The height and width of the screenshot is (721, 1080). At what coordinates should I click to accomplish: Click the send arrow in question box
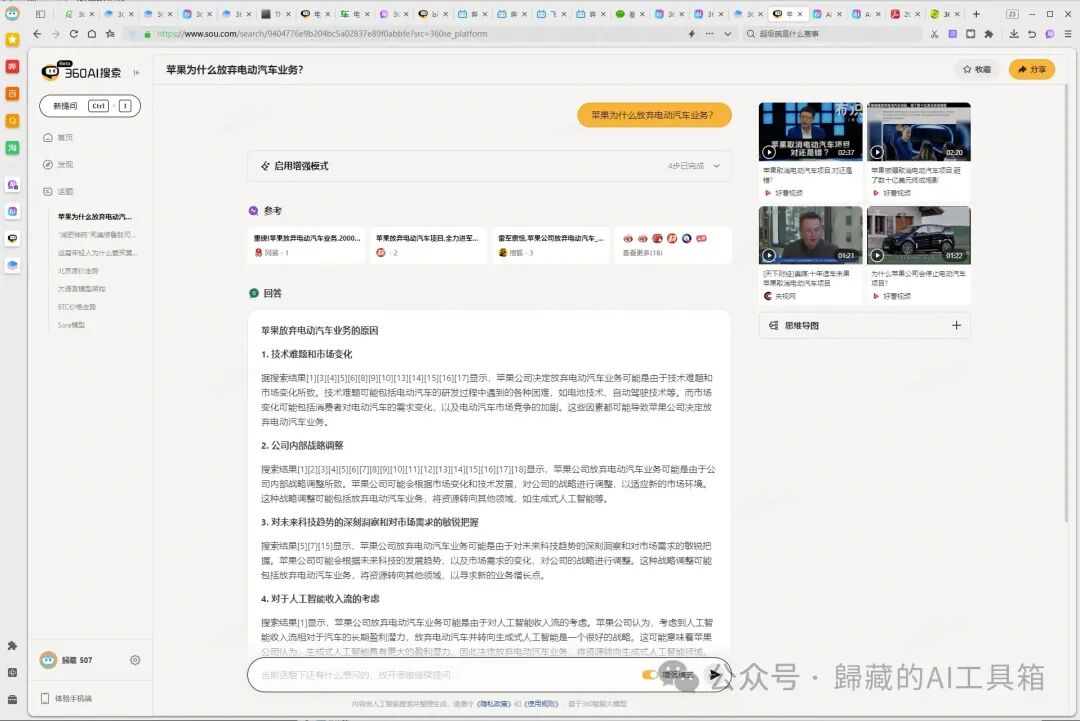point(715,675)
